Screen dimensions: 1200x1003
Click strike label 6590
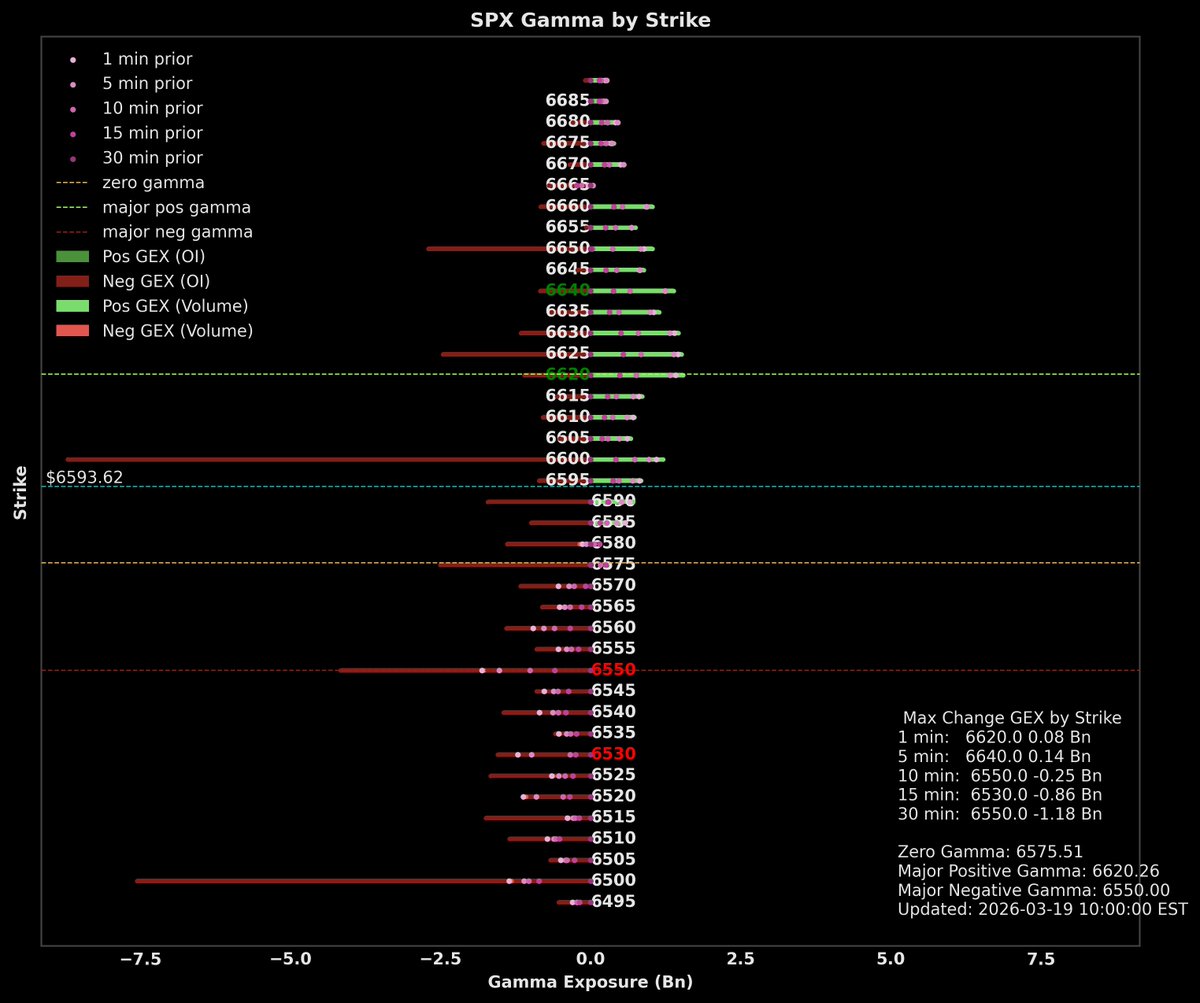613,501
